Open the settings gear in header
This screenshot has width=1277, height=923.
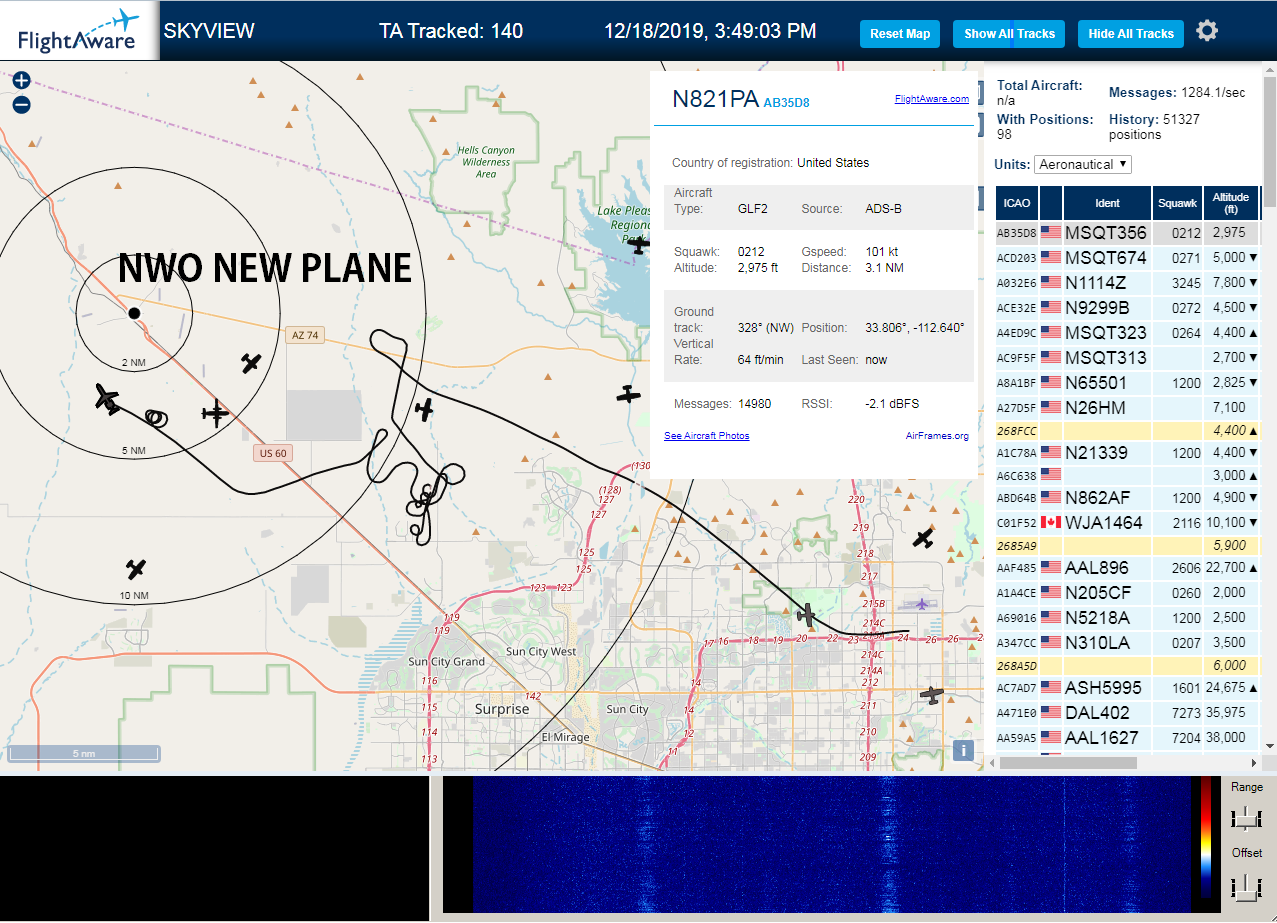1207,31
